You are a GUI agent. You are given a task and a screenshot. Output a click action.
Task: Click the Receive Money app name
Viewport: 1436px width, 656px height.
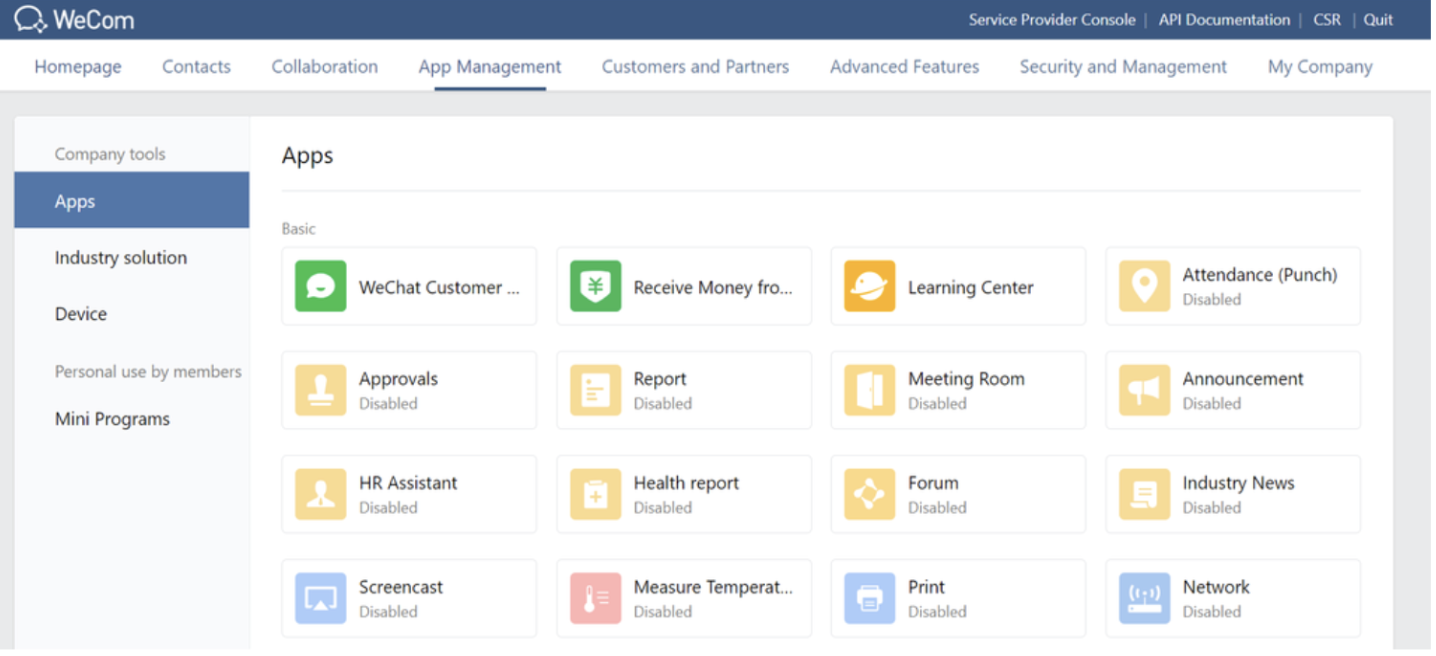coord(713,288)
